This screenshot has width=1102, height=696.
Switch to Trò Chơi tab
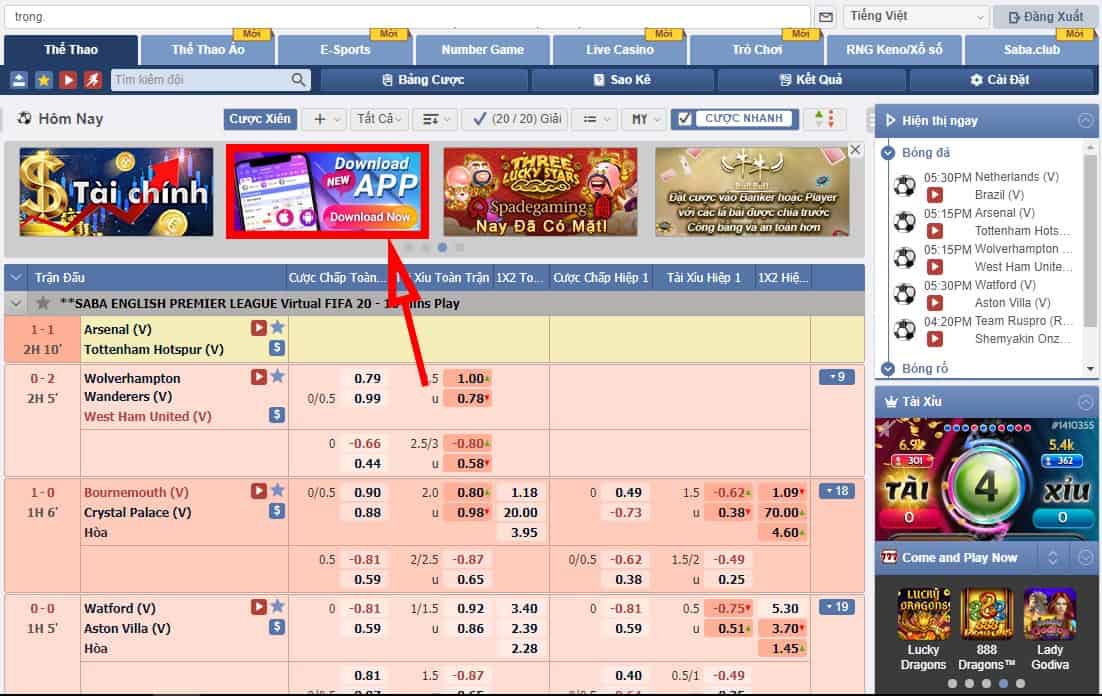click(757, 50)
